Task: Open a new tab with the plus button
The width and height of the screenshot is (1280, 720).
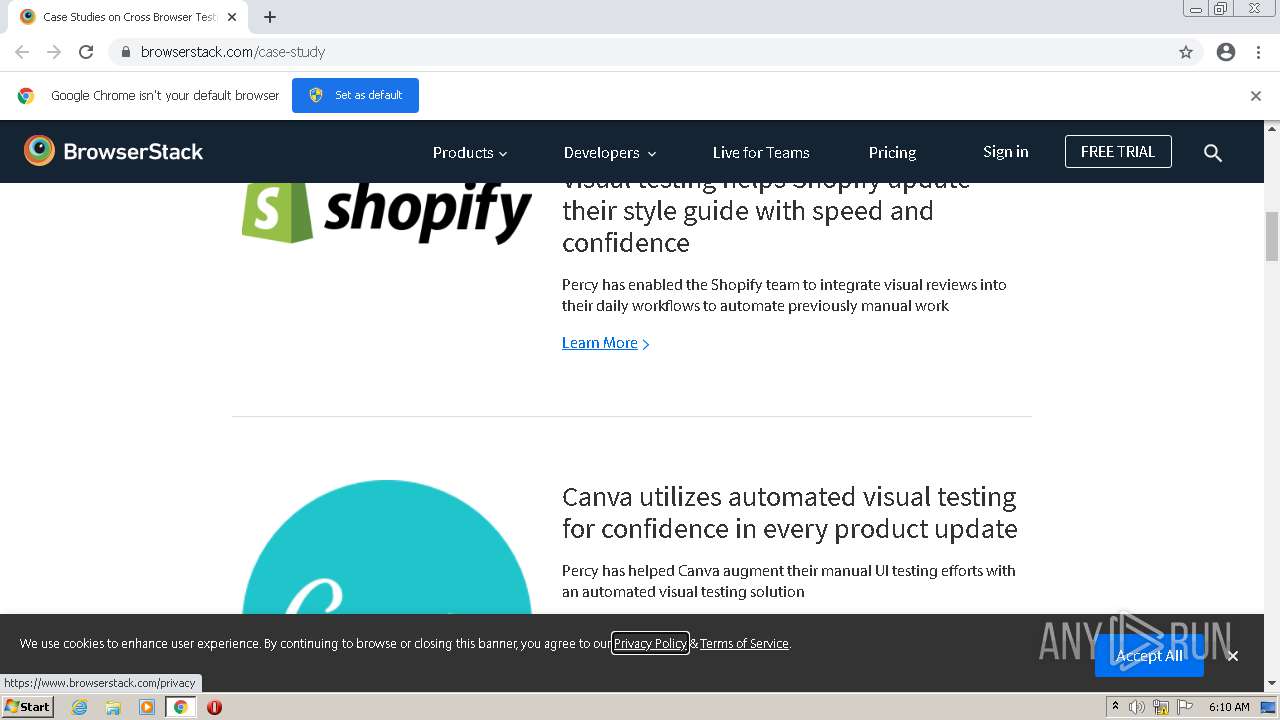Action: (x=270, y=17)
